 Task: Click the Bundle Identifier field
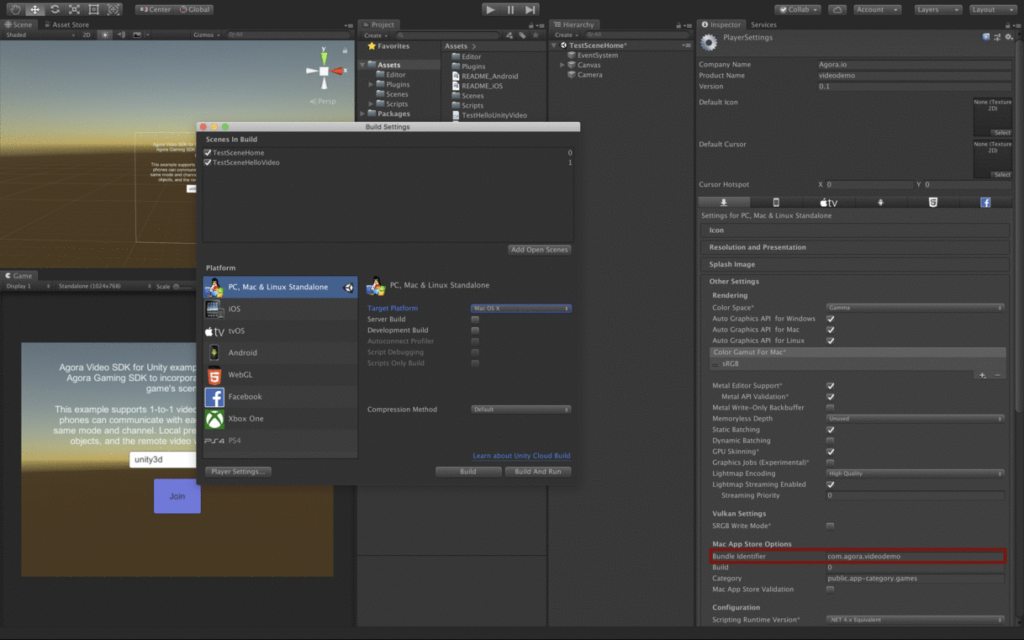pos(915,556)
